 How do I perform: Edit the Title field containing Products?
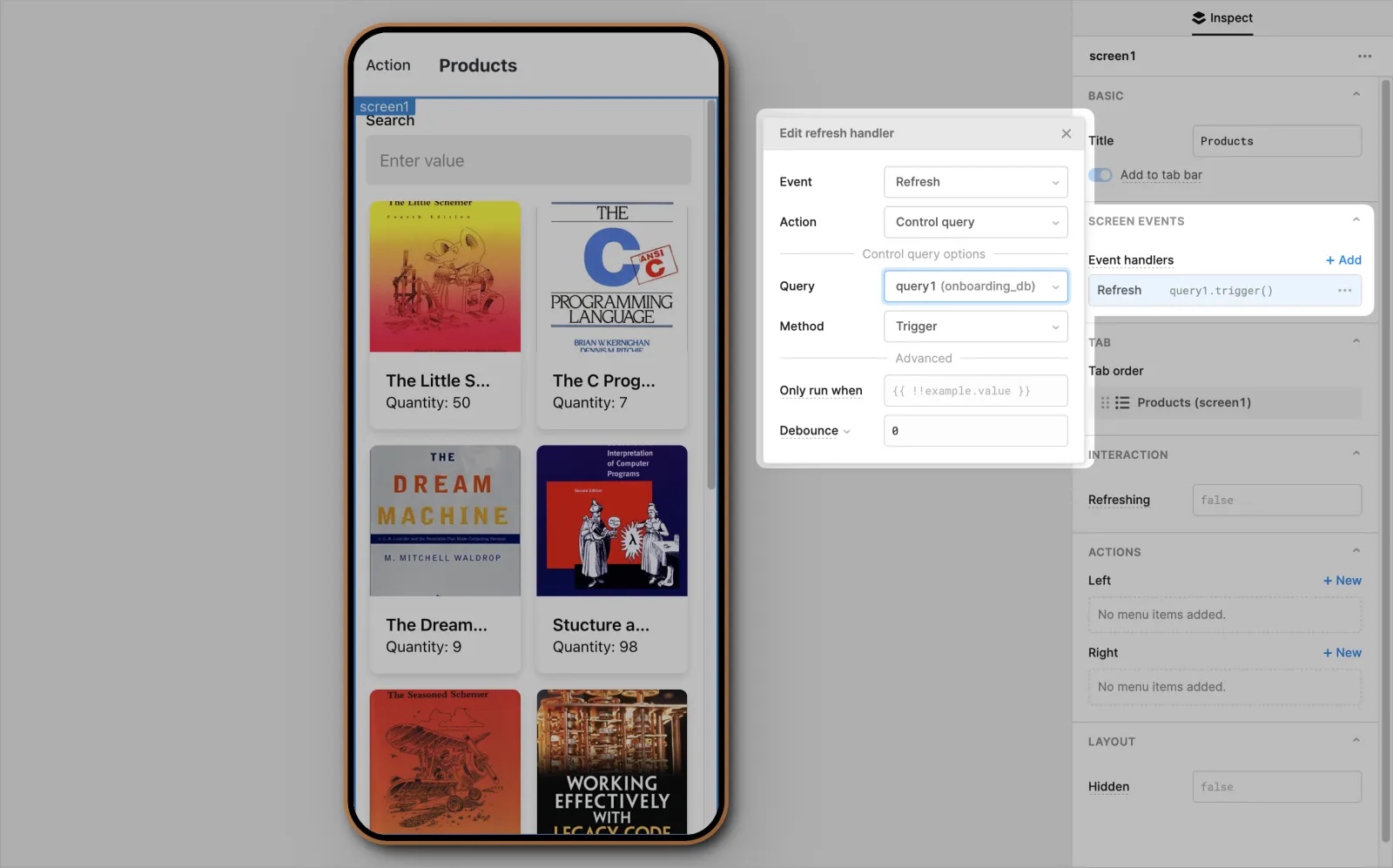click(x=1276, y=141)
